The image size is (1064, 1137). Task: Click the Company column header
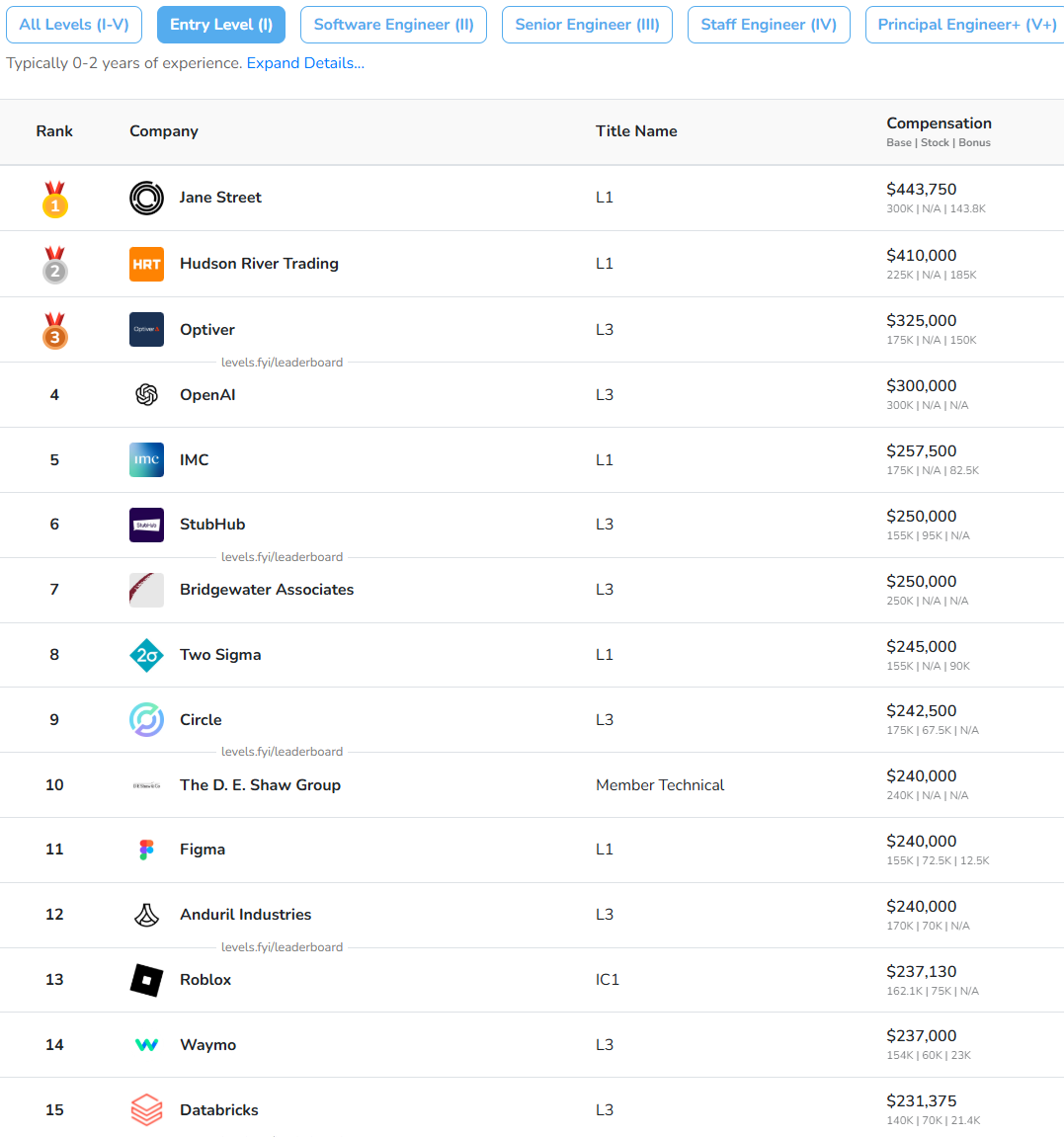pos(164,131)
